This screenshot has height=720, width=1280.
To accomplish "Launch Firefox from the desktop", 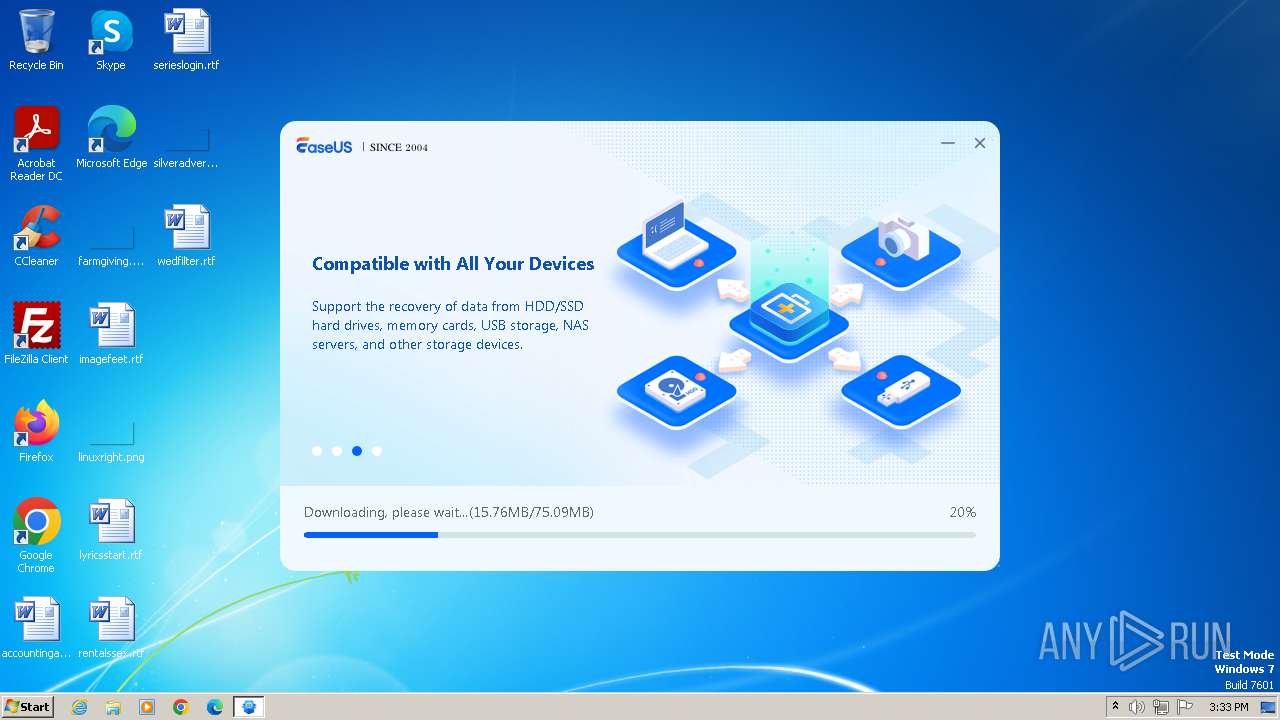I will click(36, 432).
